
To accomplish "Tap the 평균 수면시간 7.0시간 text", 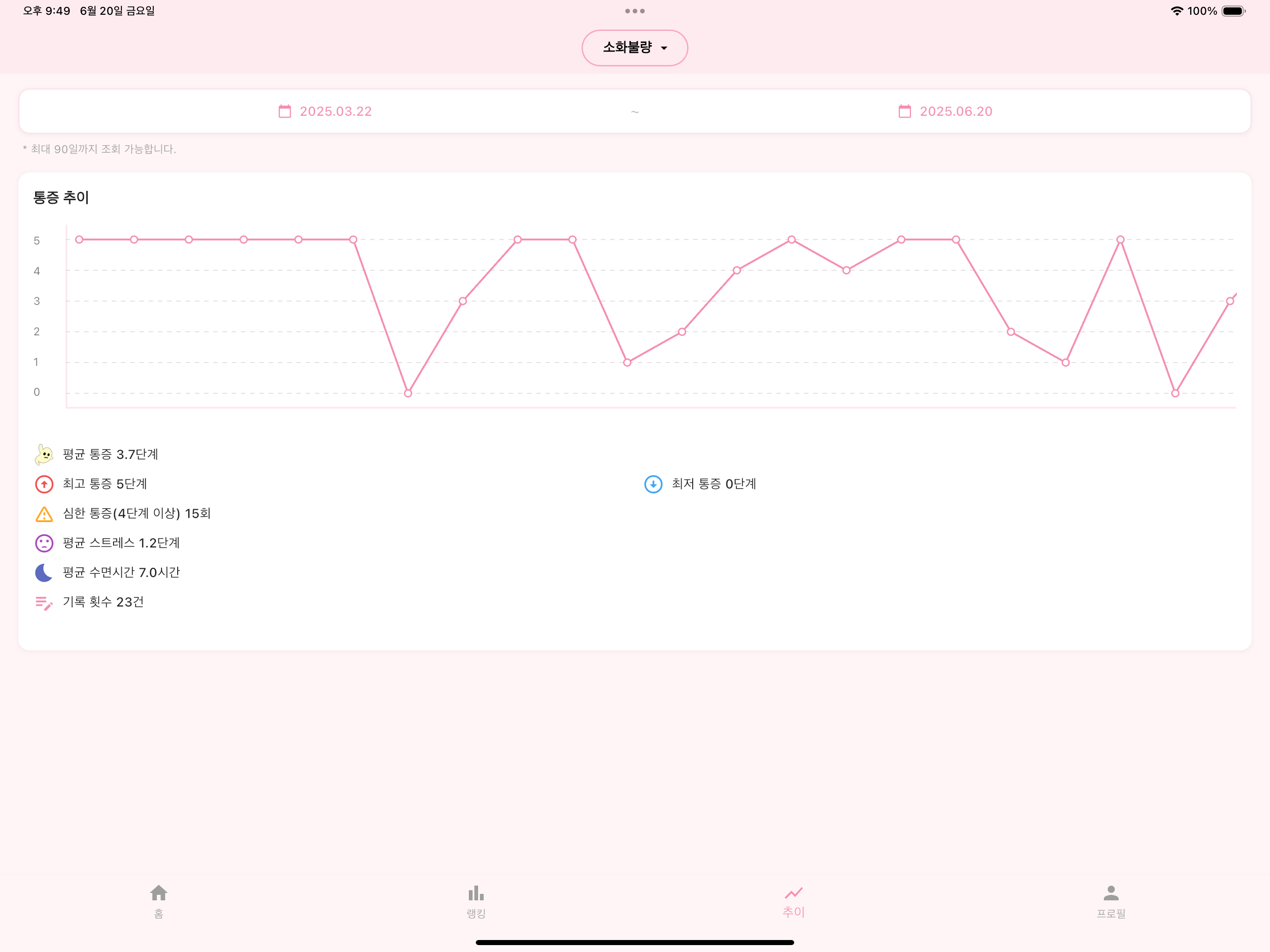I will [x=121, y=573].
